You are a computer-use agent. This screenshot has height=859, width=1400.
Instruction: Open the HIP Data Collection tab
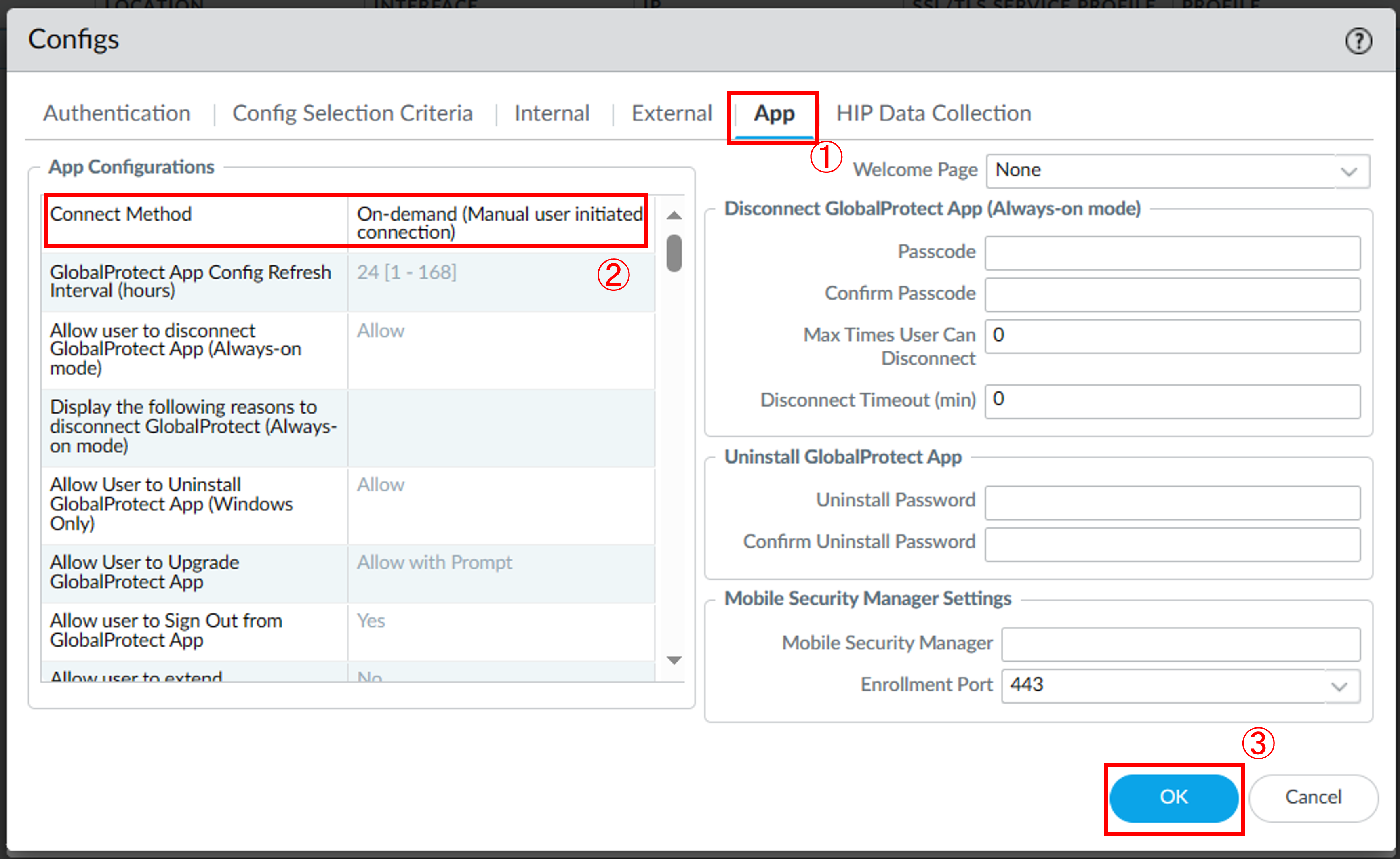point(933,113)
